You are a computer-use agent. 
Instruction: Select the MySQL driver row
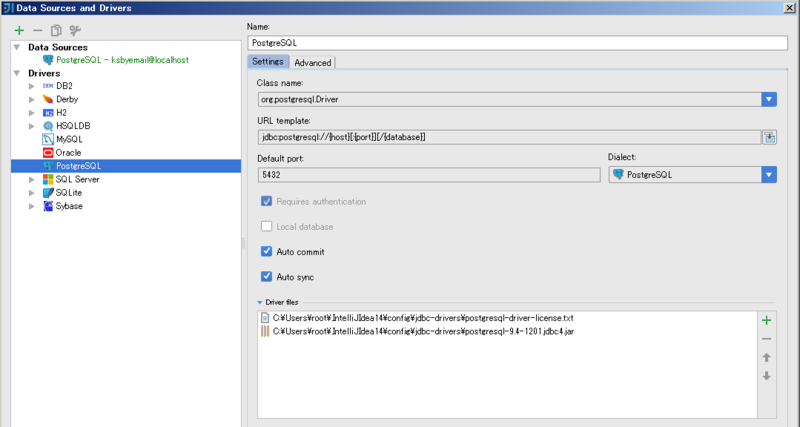(x=126, y=139)
